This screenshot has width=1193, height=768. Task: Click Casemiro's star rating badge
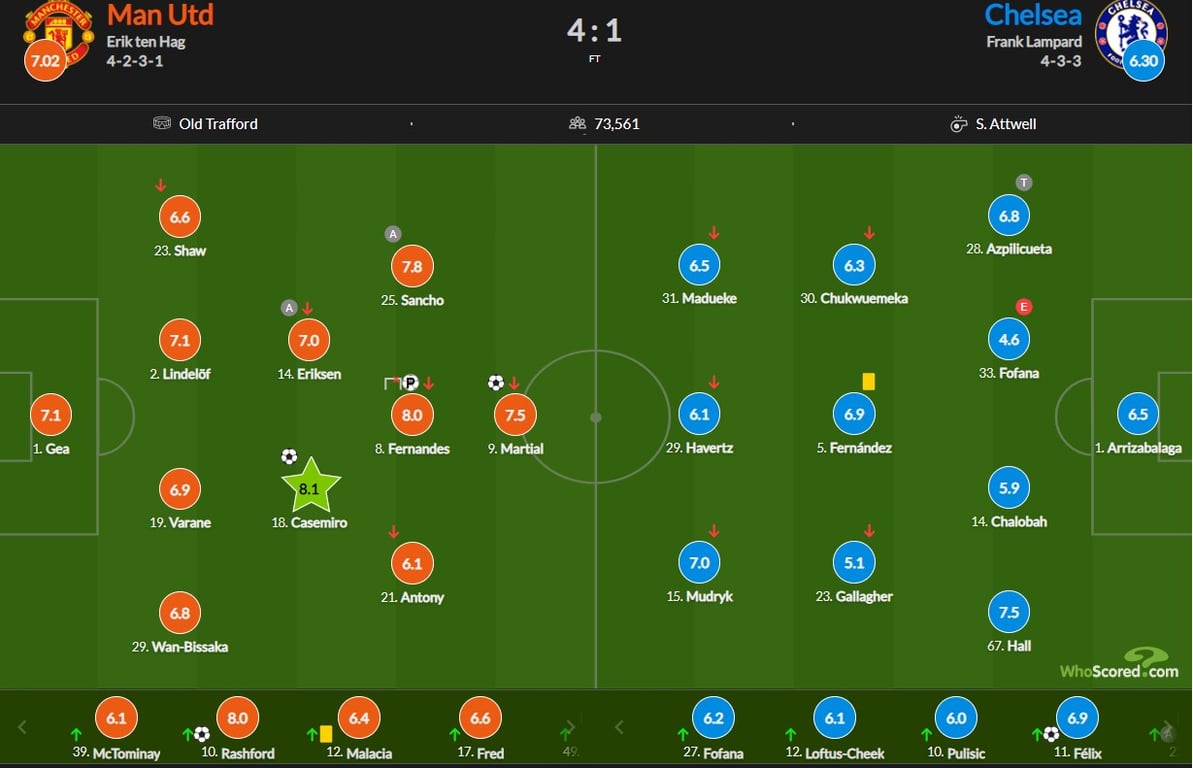click(x=309, y=488)
